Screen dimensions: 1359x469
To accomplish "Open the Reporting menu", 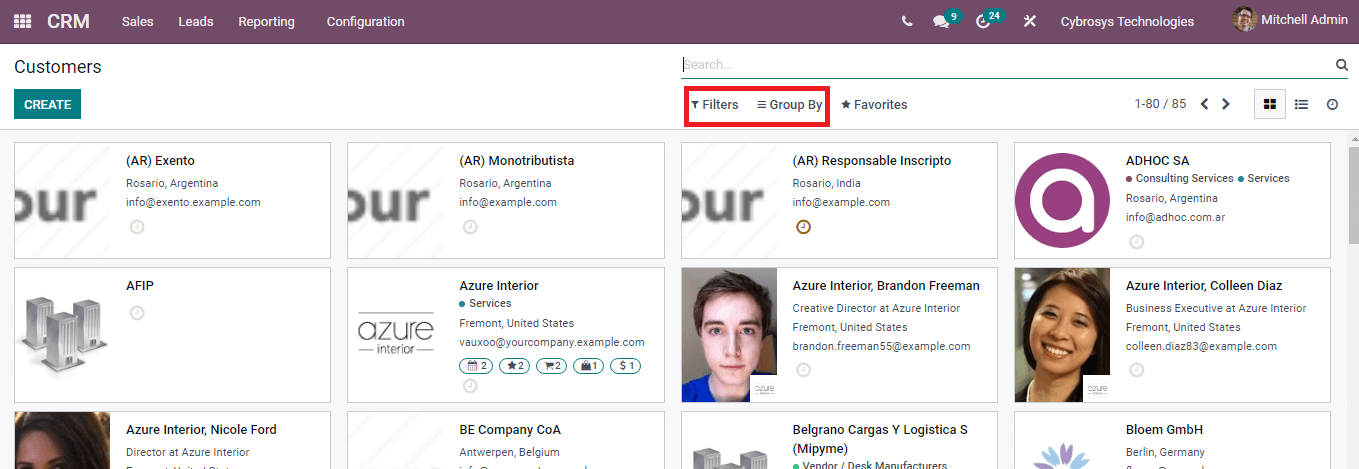I will 266,21.
